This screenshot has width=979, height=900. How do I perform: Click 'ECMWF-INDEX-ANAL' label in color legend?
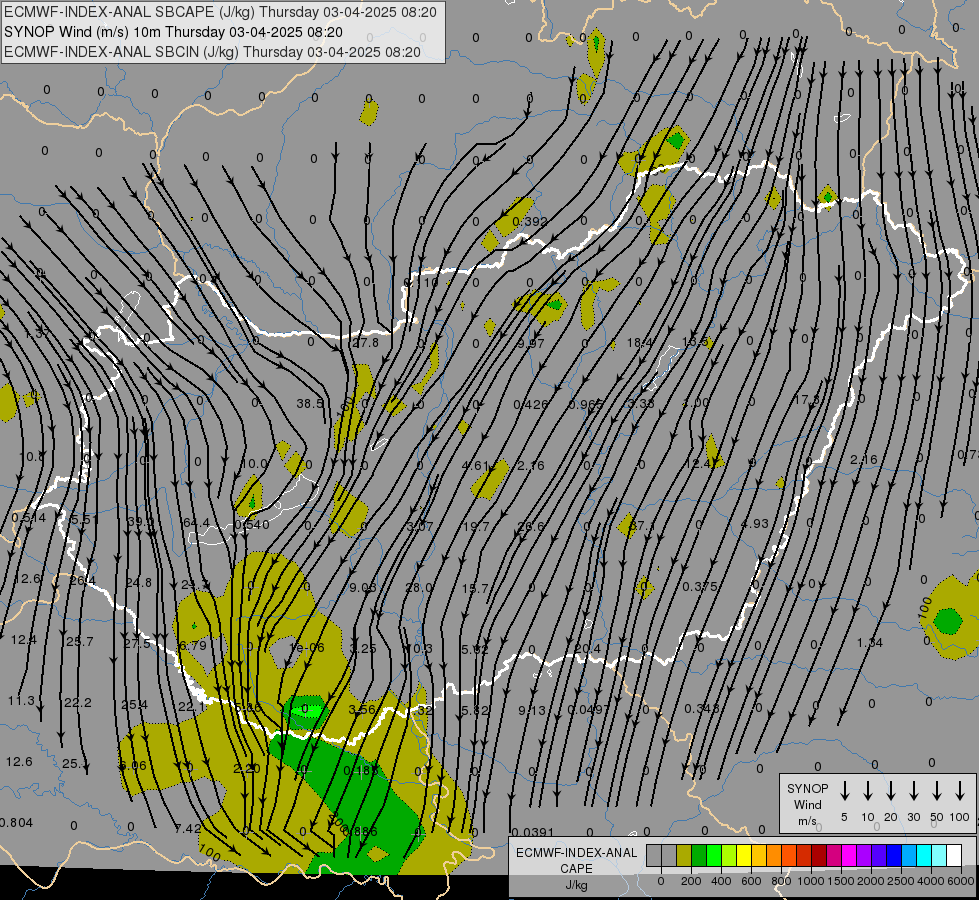coord(576,853)
